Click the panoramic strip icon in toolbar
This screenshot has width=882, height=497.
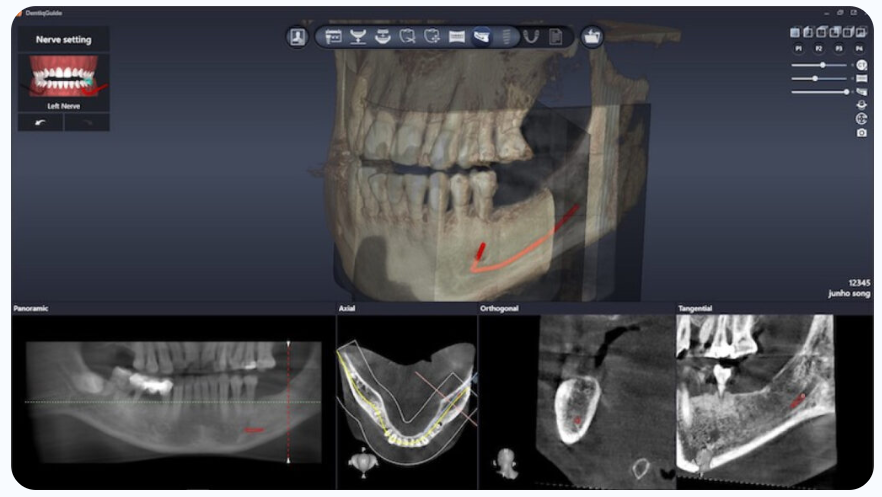pyautogui.click(x=457, y=37)
